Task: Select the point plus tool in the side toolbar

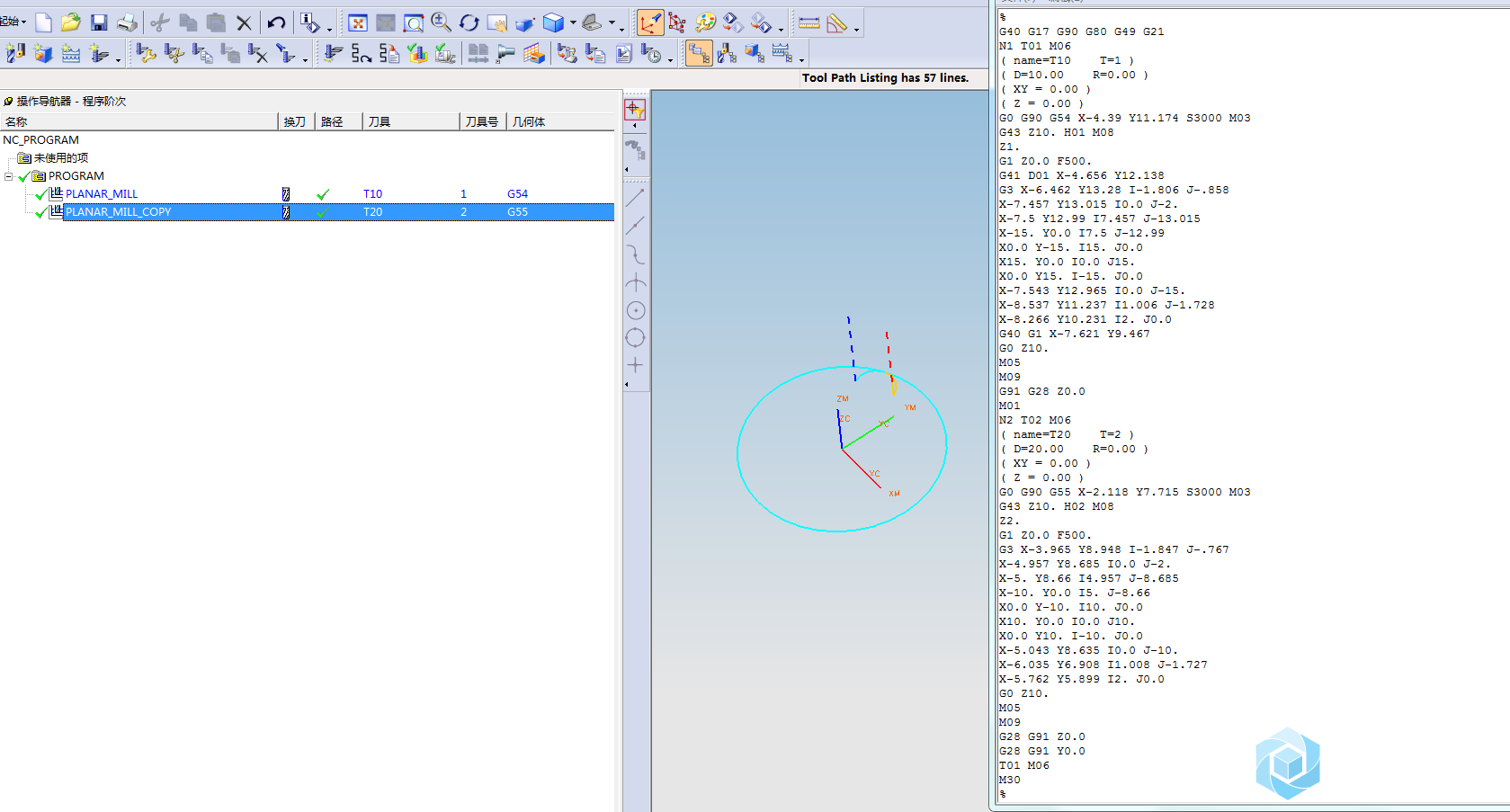Action: click(635, 365)
